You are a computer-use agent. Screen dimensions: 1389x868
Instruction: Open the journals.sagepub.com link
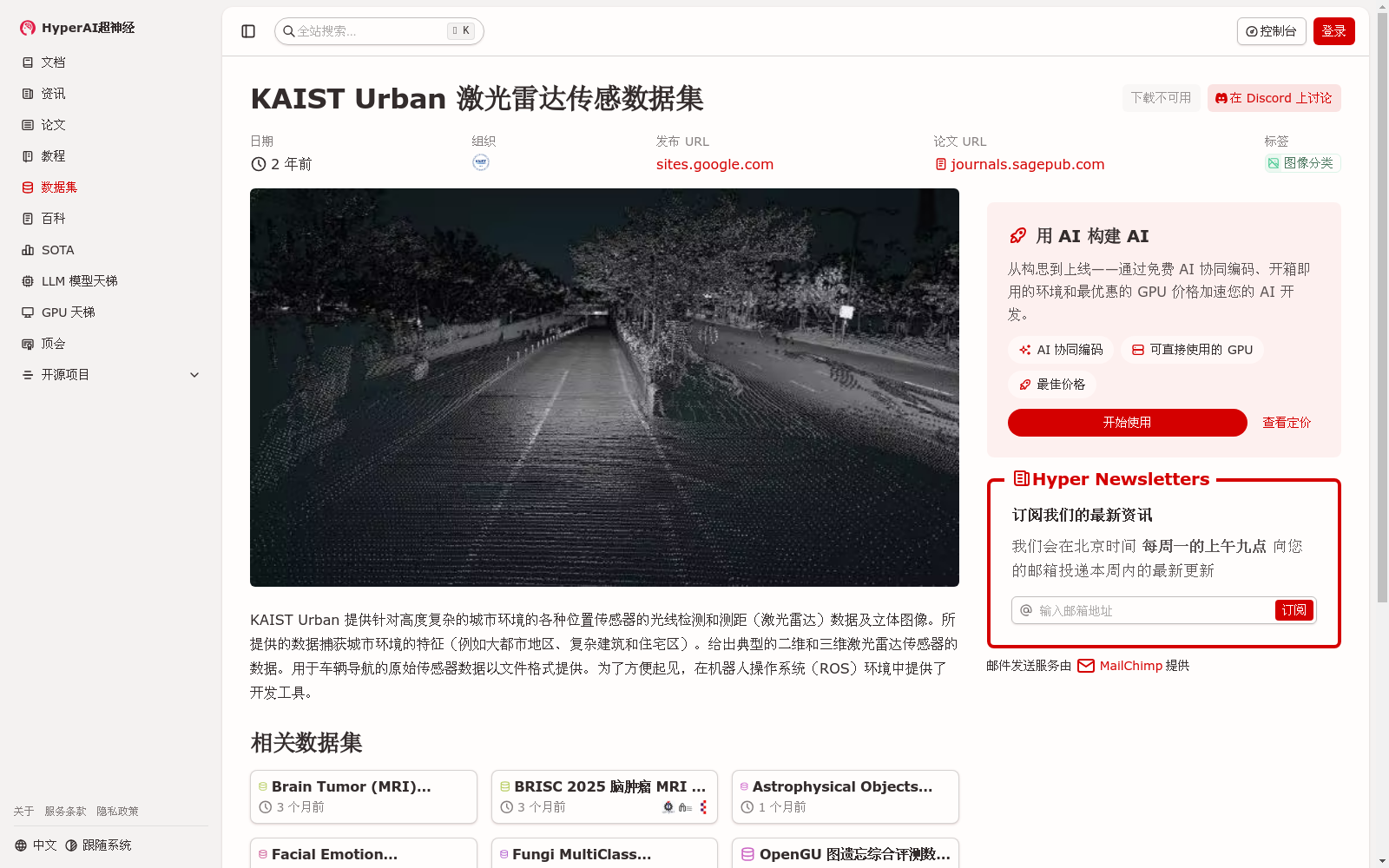pos(1027,164)
